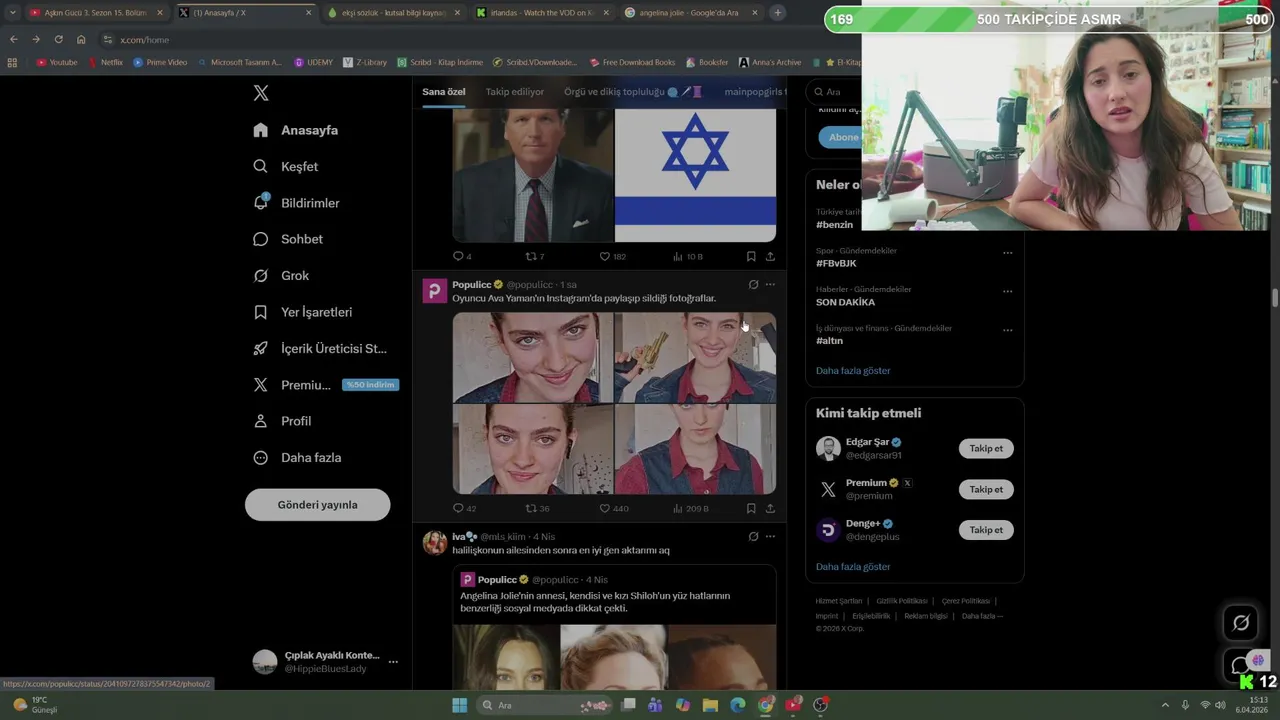Follow Denge+ with Takip et

pyautogui.click(x=986, y=530)
